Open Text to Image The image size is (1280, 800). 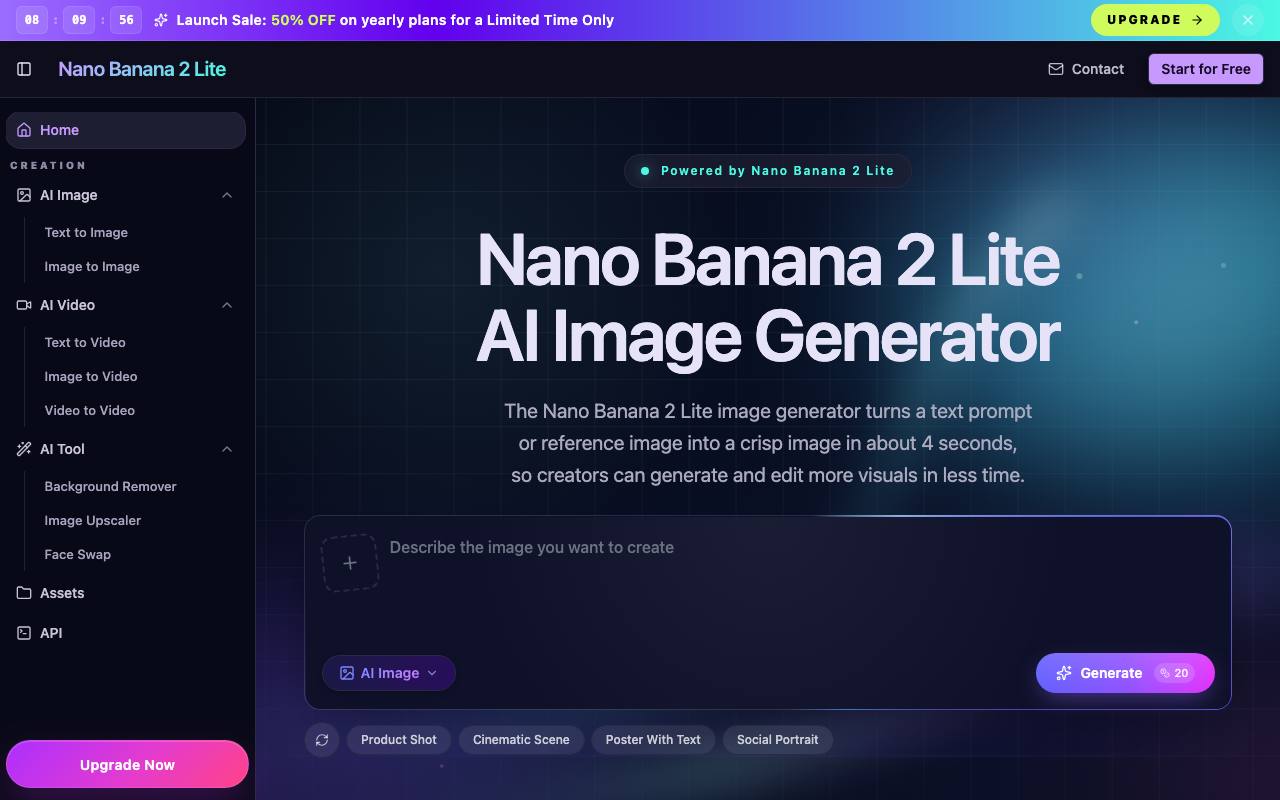(86, 232)
